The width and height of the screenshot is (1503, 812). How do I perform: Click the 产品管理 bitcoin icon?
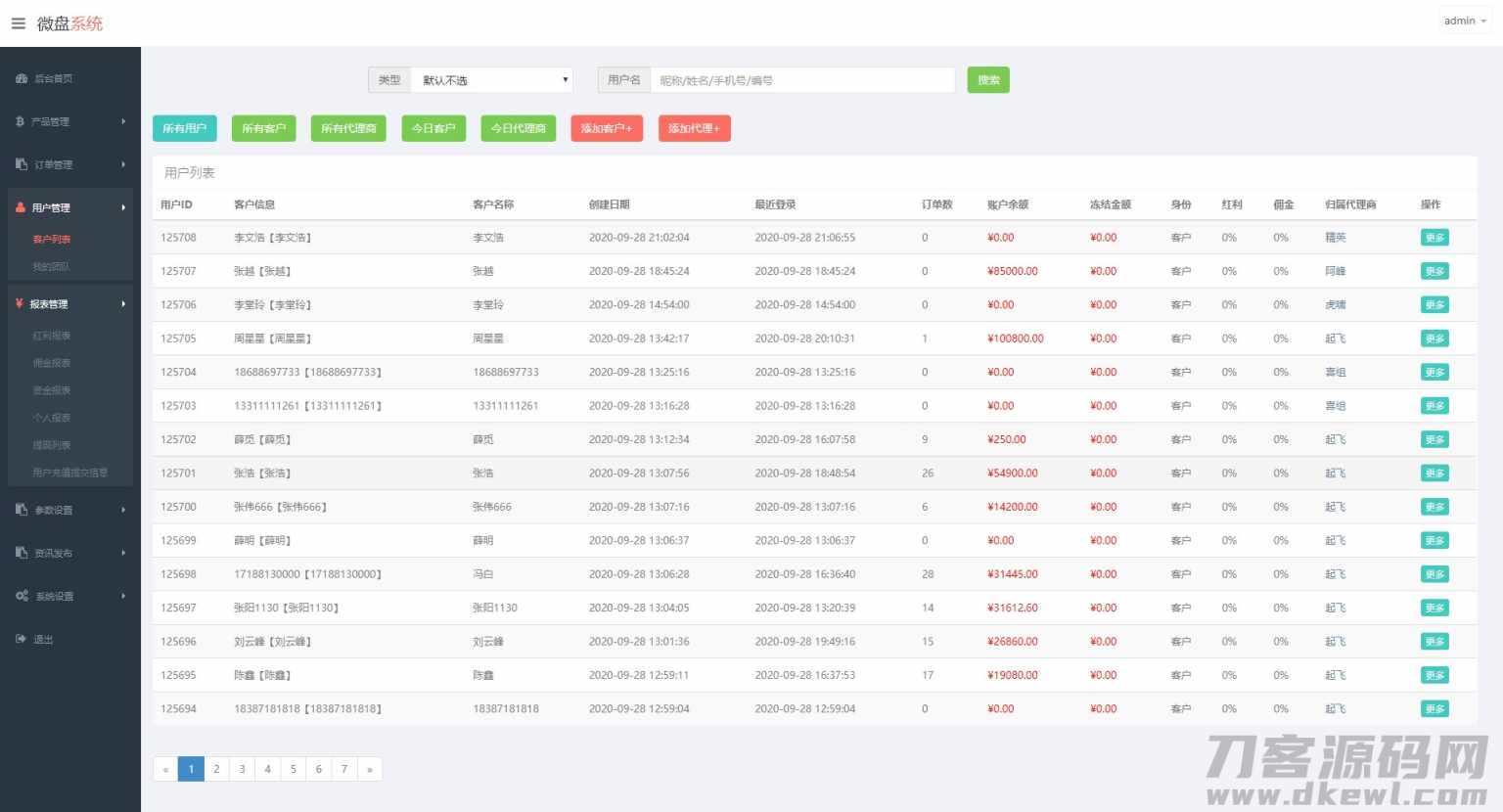(21, 121)
